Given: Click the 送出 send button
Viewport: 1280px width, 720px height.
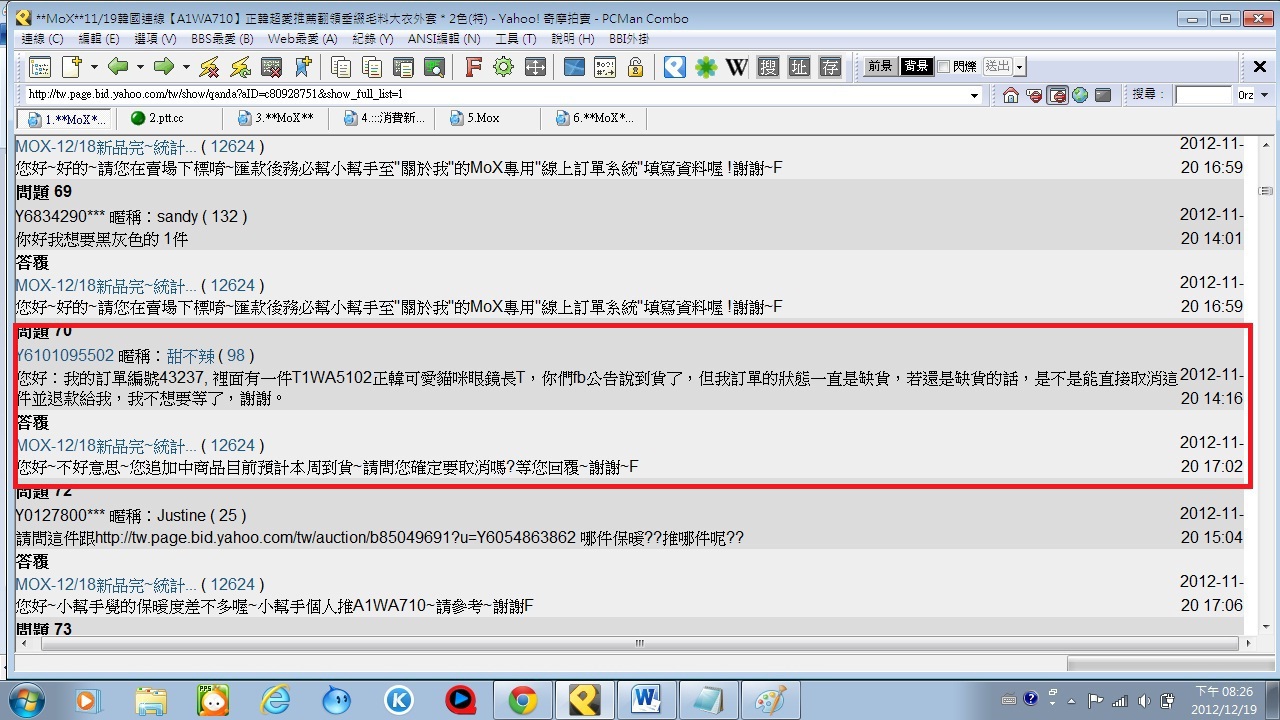Looking at the screenshot, I should coord(998,66).
